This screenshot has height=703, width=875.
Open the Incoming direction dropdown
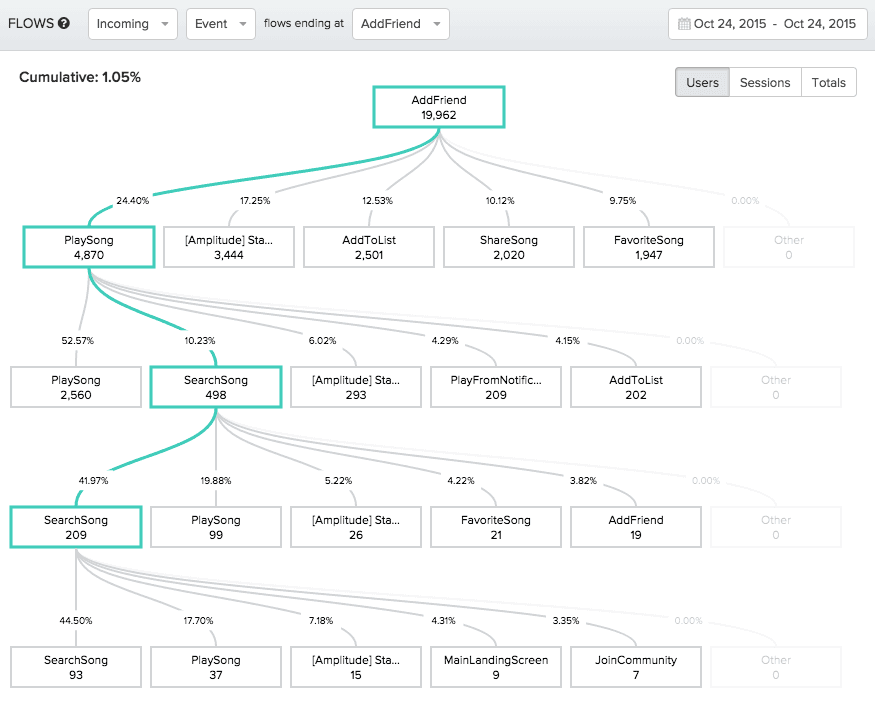pos(132,24)
